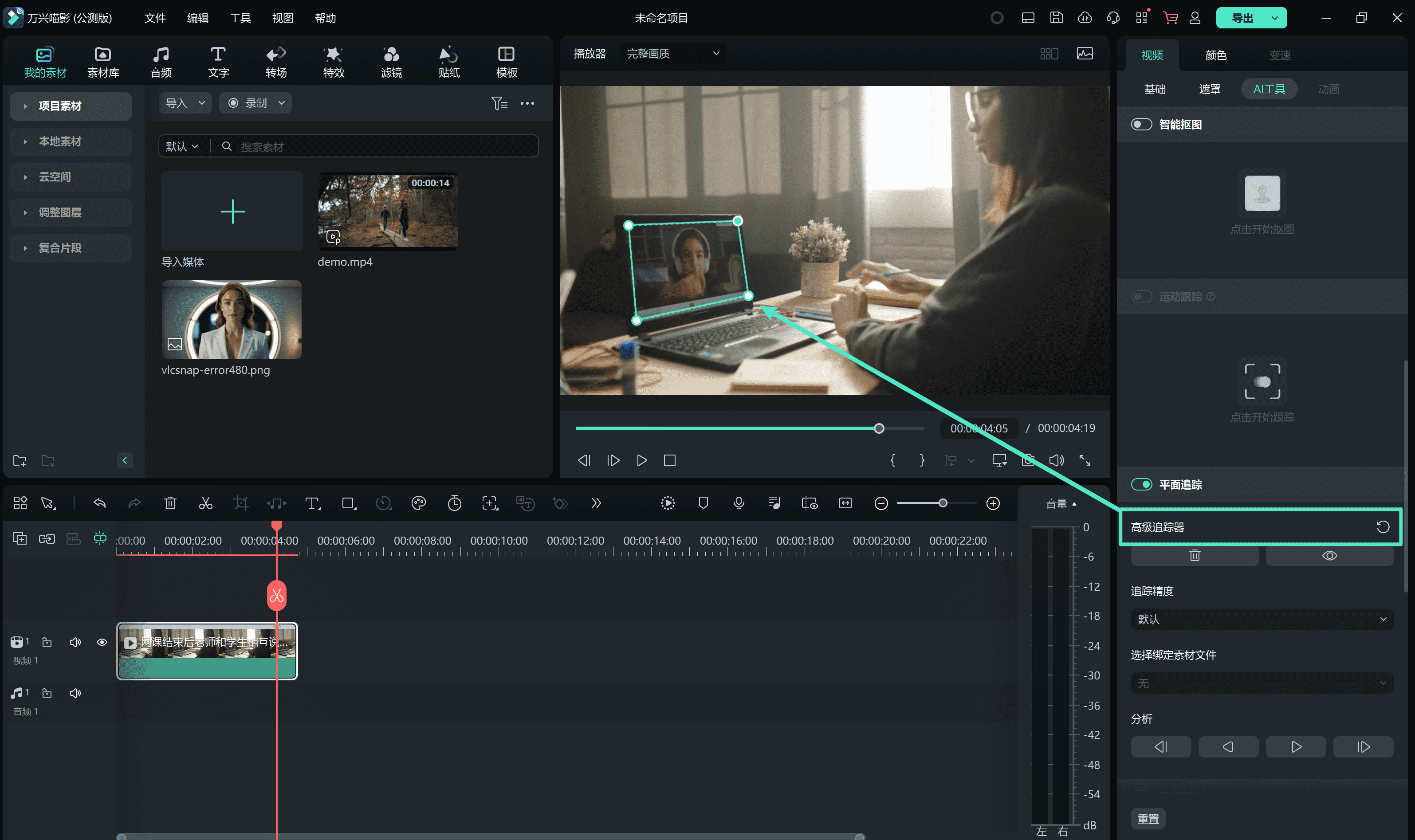1415x840 pixels.
Task: Select the split screen layout icon
Action: pyautogui.click(x=1049, y=53)
